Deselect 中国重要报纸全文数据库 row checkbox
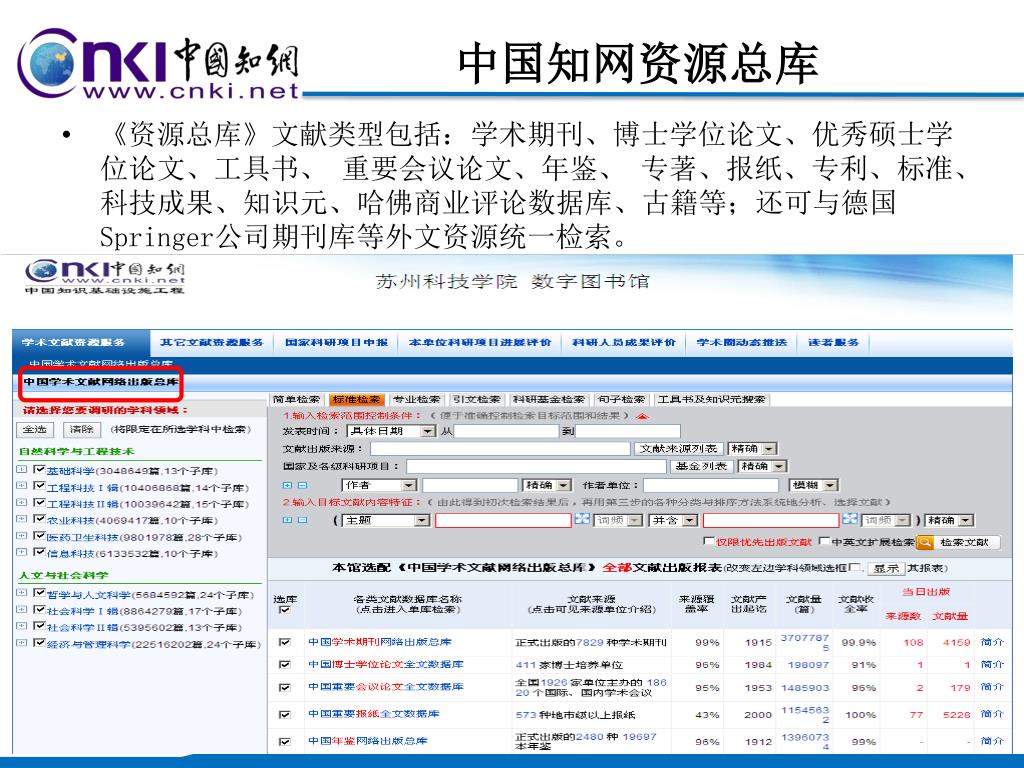 (x=284, y=714)
